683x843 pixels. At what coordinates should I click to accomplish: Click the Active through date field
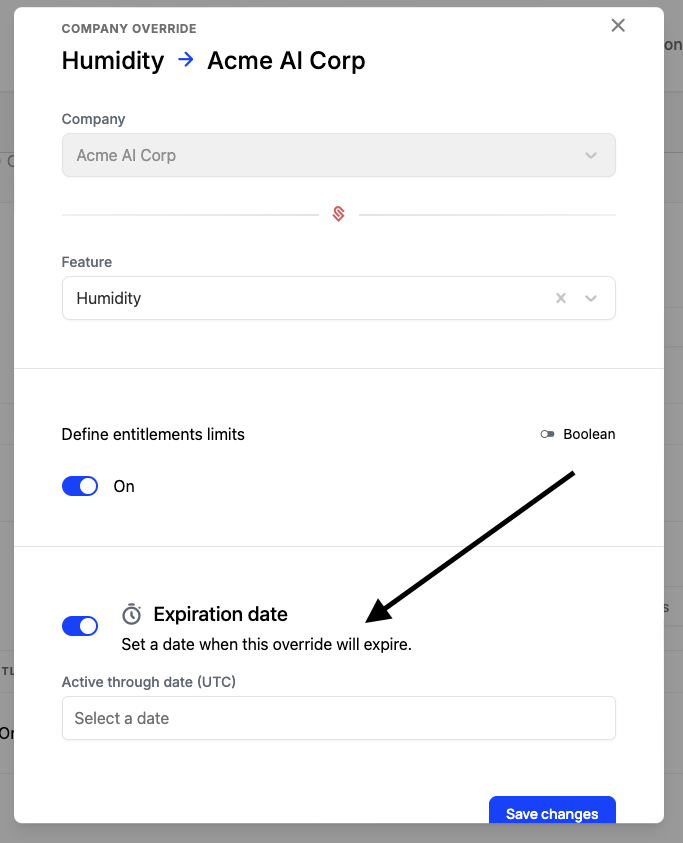pos(338,718)
